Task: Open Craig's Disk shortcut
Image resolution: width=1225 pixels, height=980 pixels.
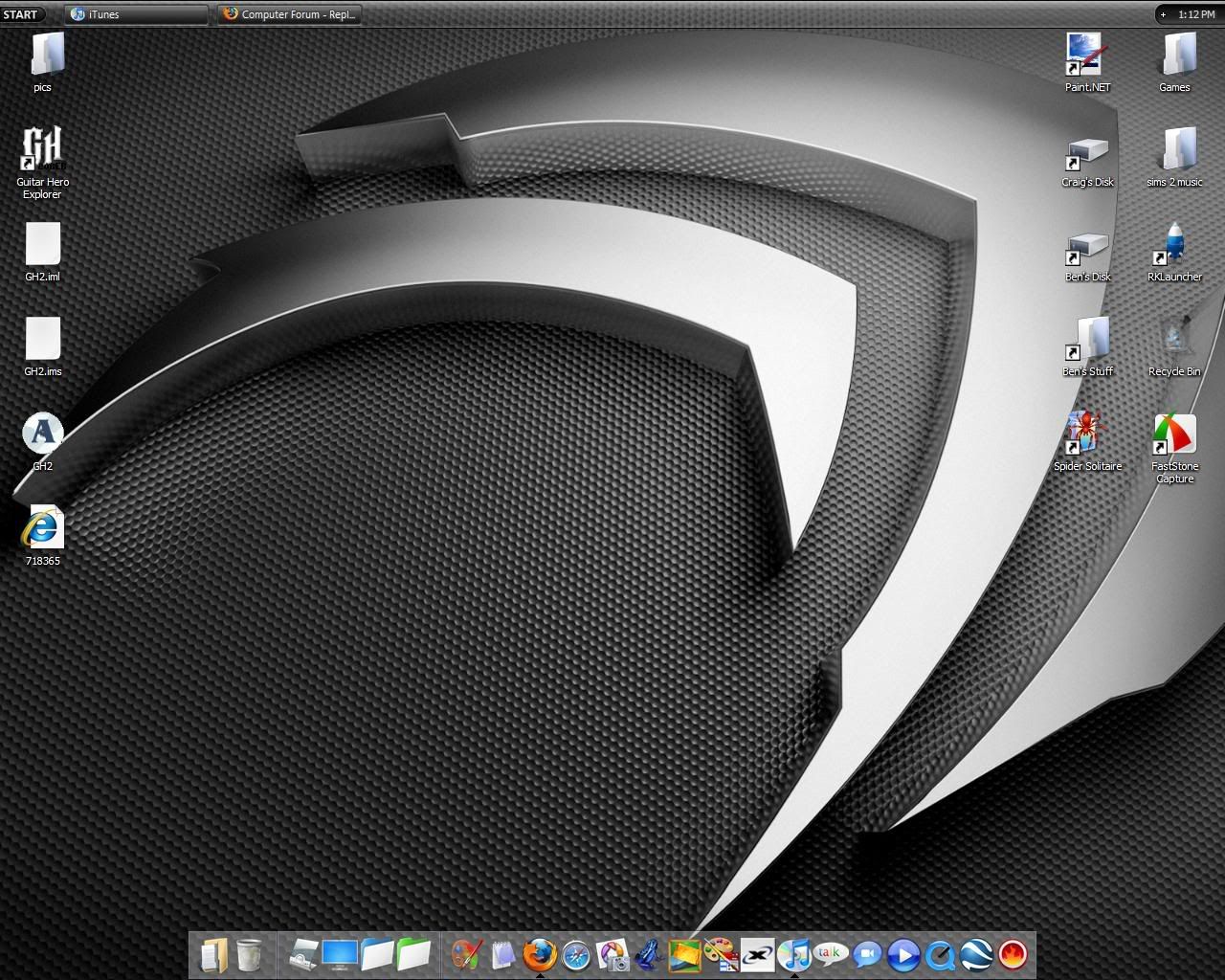Action: tap(1088, 162)
